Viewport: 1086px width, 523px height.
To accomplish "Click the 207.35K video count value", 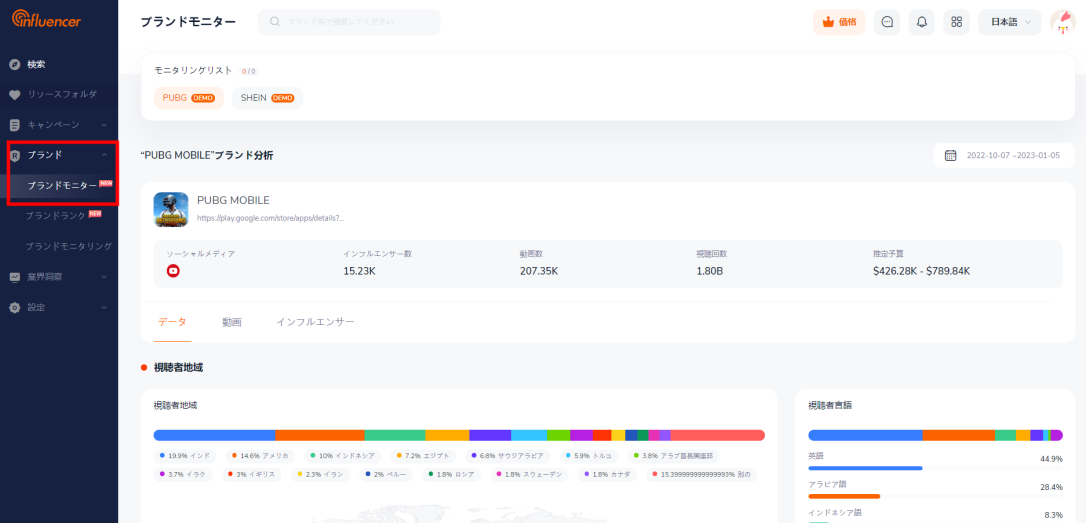I will click(x=539, y=271).
